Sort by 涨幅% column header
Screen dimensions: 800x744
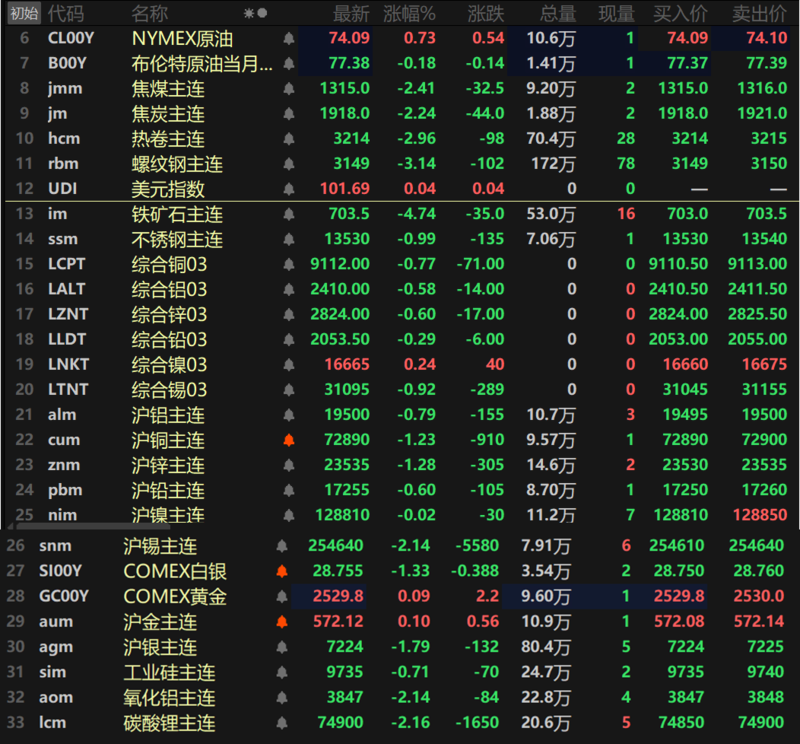[x=410, y=14]
